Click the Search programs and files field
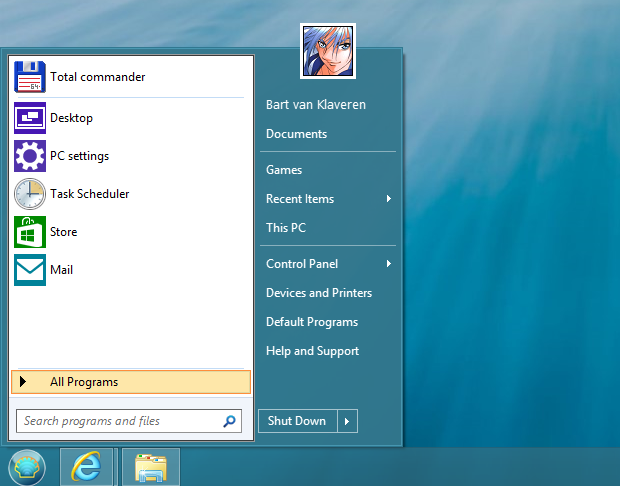 pos(118,421)
